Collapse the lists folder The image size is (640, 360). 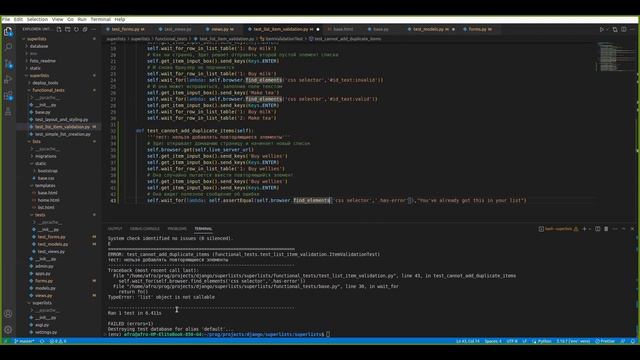[x=37, y=142]
